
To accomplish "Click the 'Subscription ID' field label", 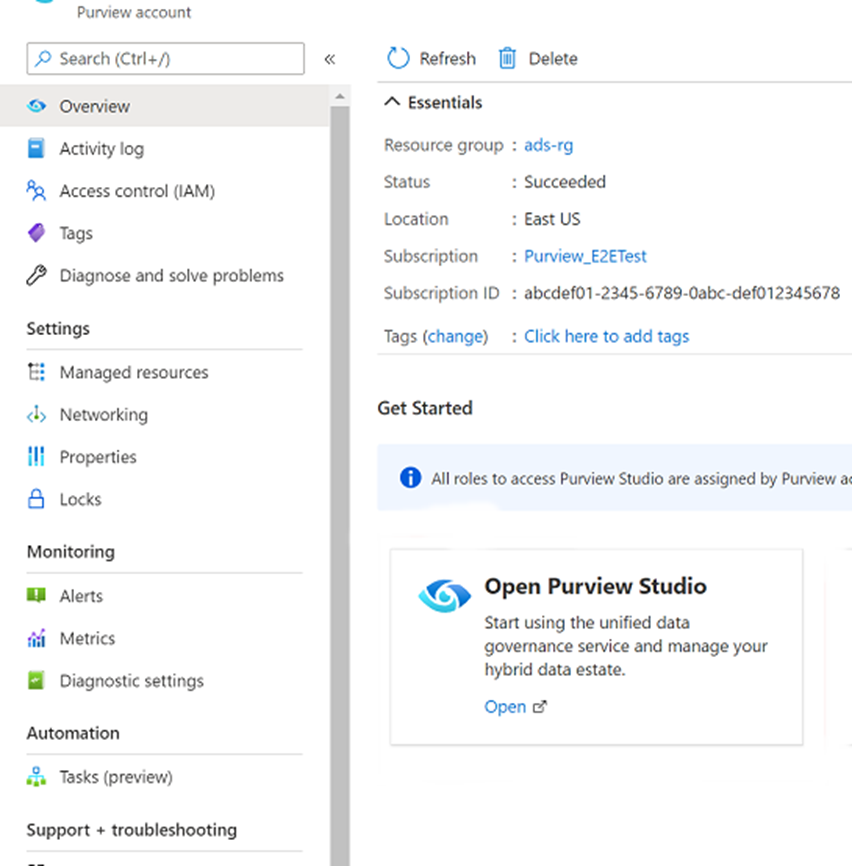I will (x=441, y=293).
